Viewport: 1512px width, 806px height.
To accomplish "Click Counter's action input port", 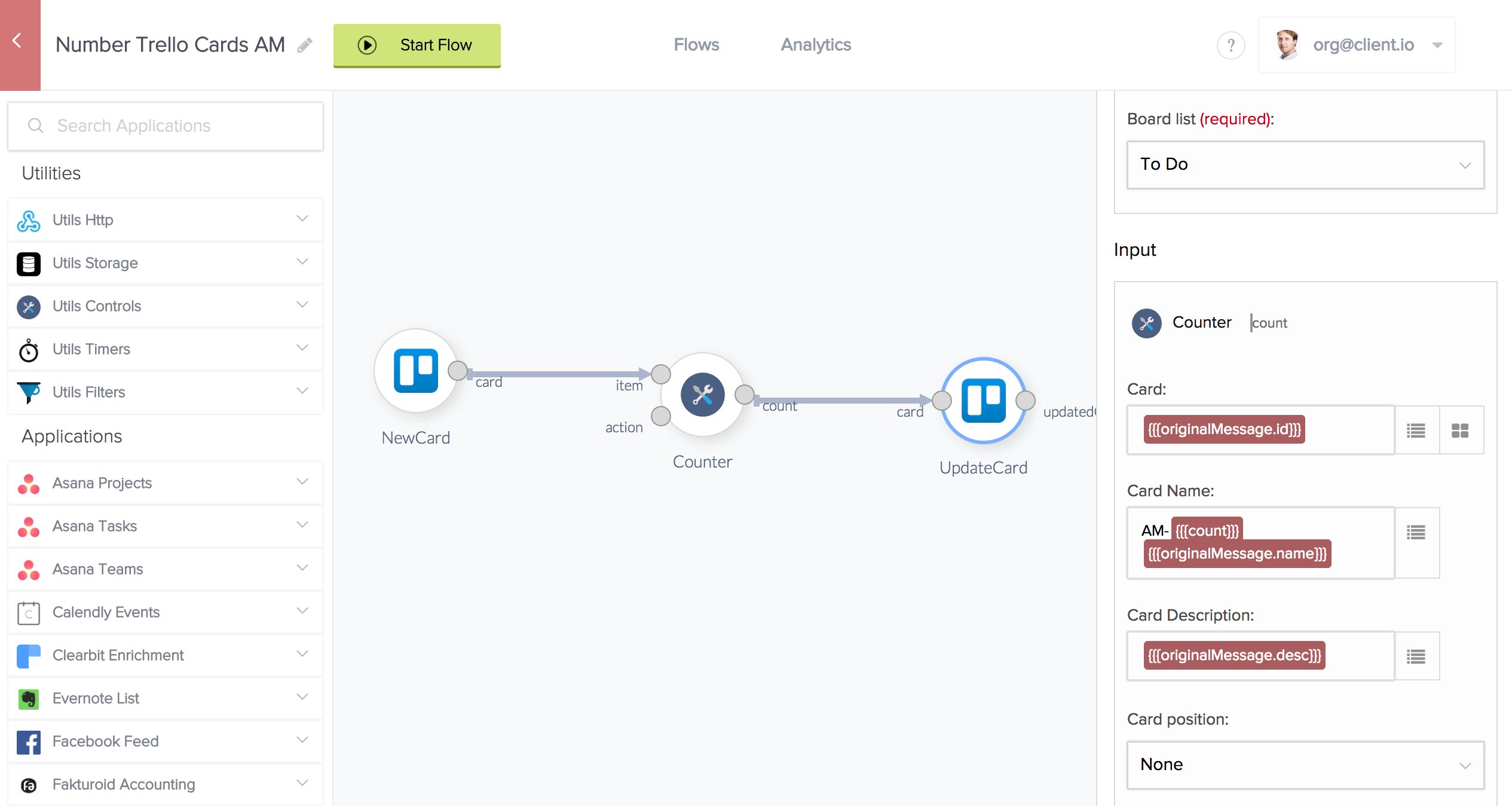I will point(661,416).
